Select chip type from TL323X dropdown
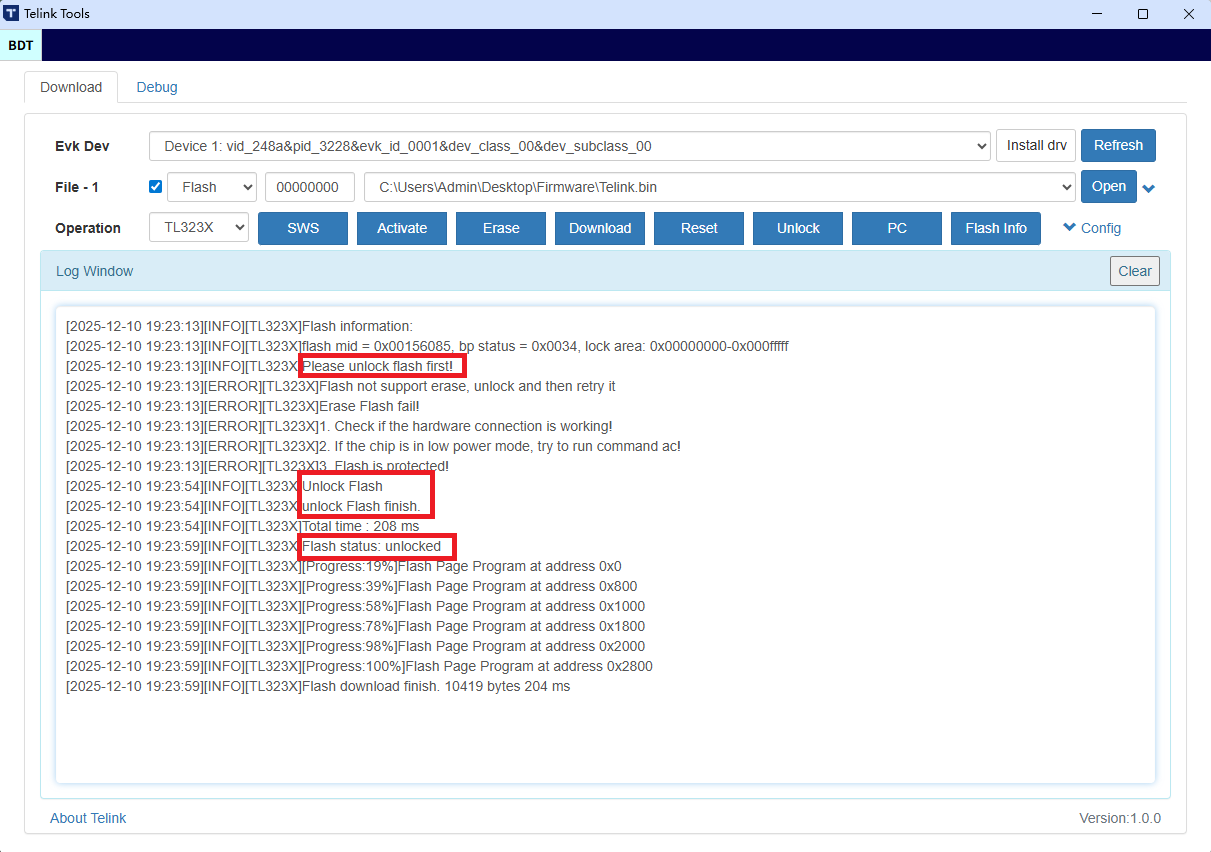 199,228
